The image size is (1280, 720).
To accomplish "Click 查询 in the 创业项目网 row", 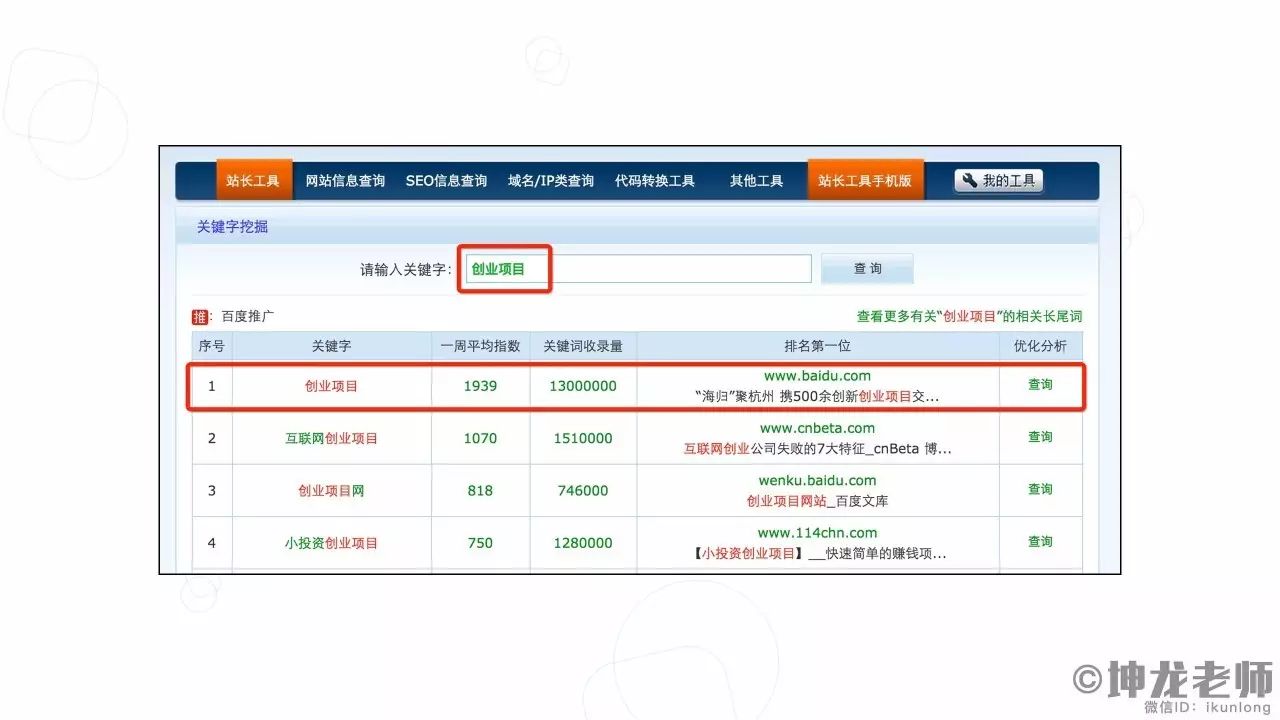I will coord(1040,489).
